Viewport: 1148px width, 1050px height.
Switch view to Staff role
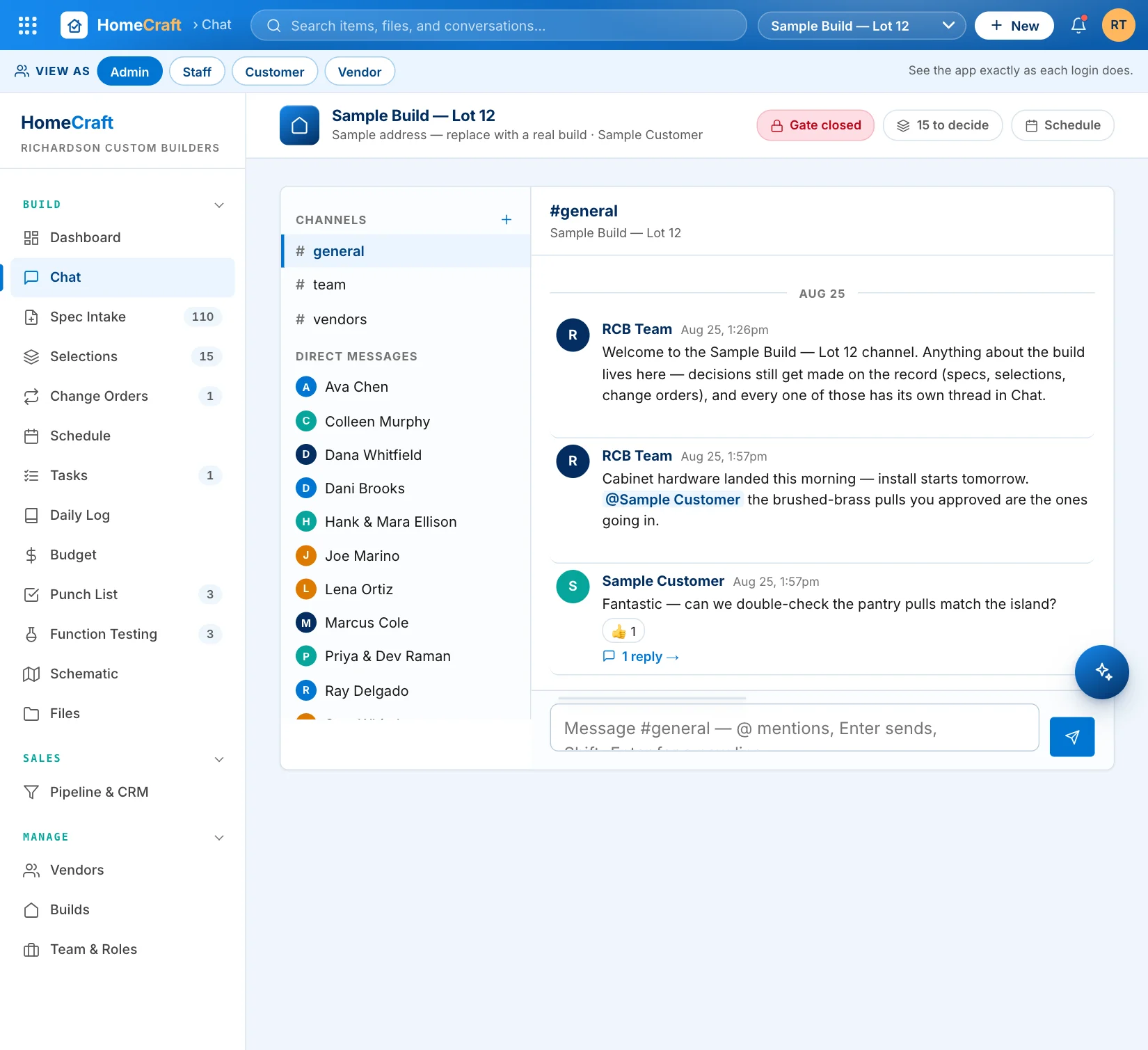point(197,72)
